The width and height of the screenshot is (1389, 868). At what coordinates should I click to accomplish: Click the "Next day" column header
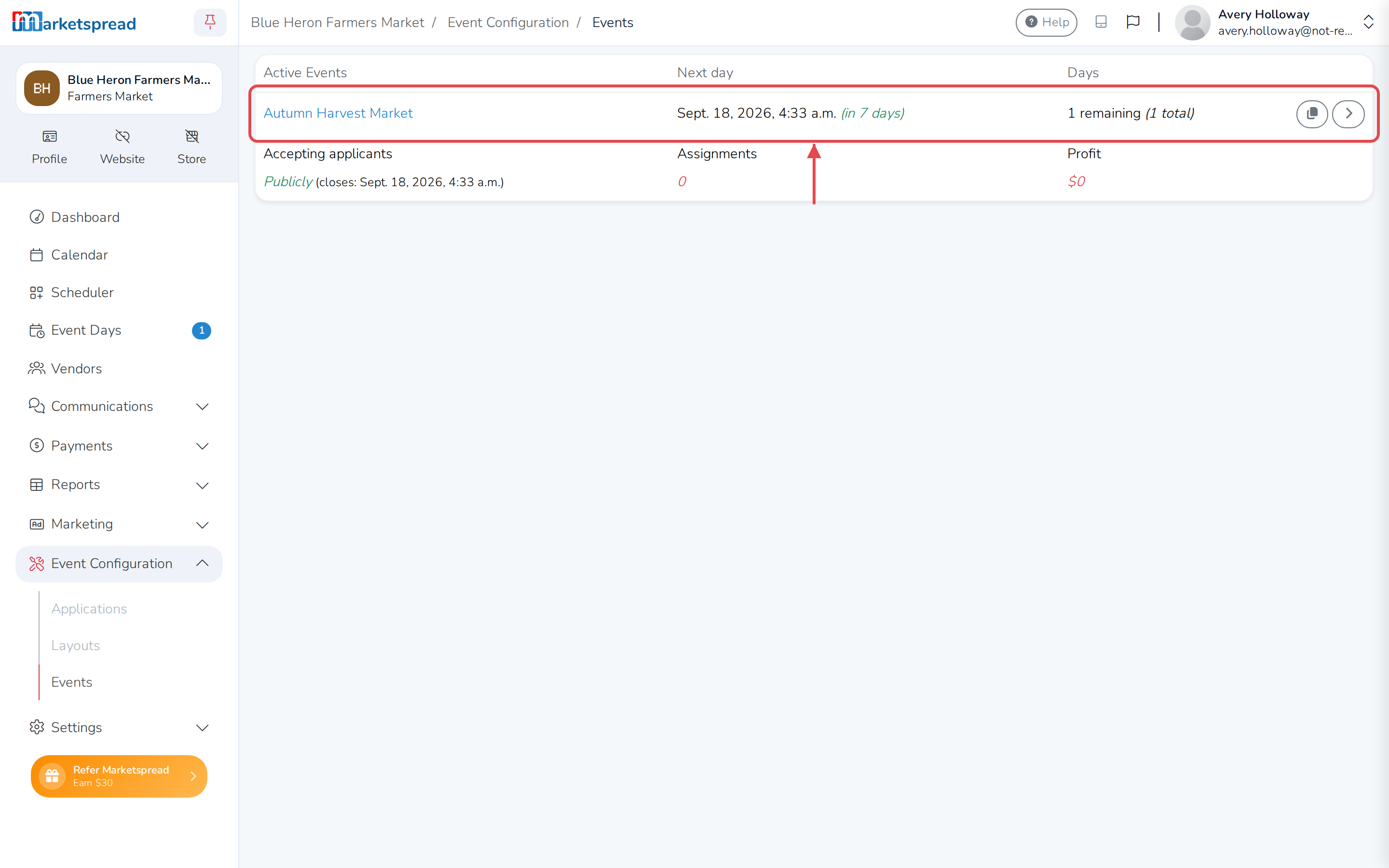[x=706, y=72]
